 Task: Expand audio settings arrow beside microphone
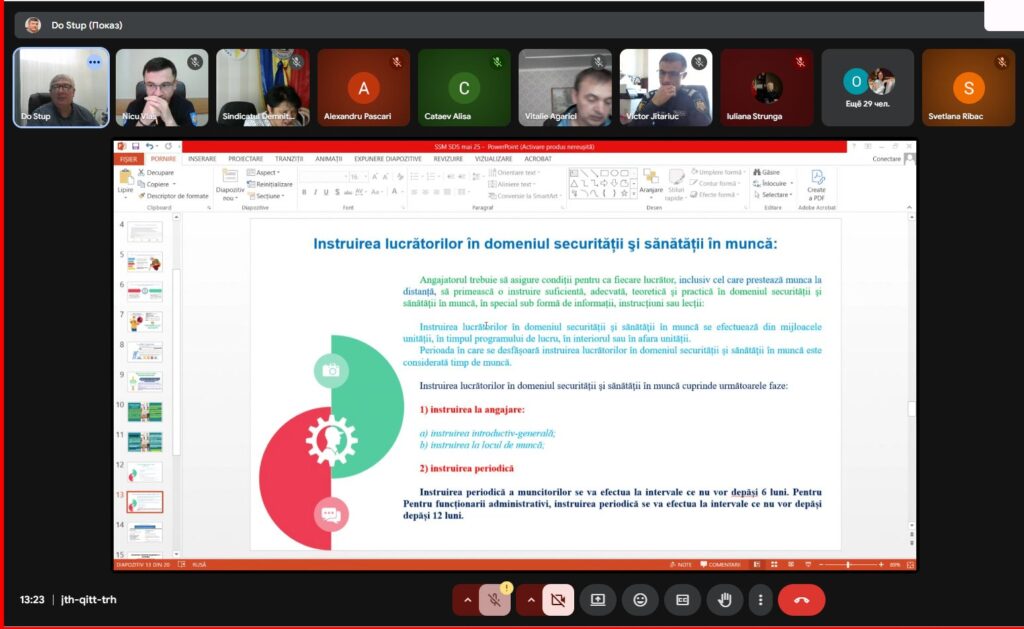(466, 600)
